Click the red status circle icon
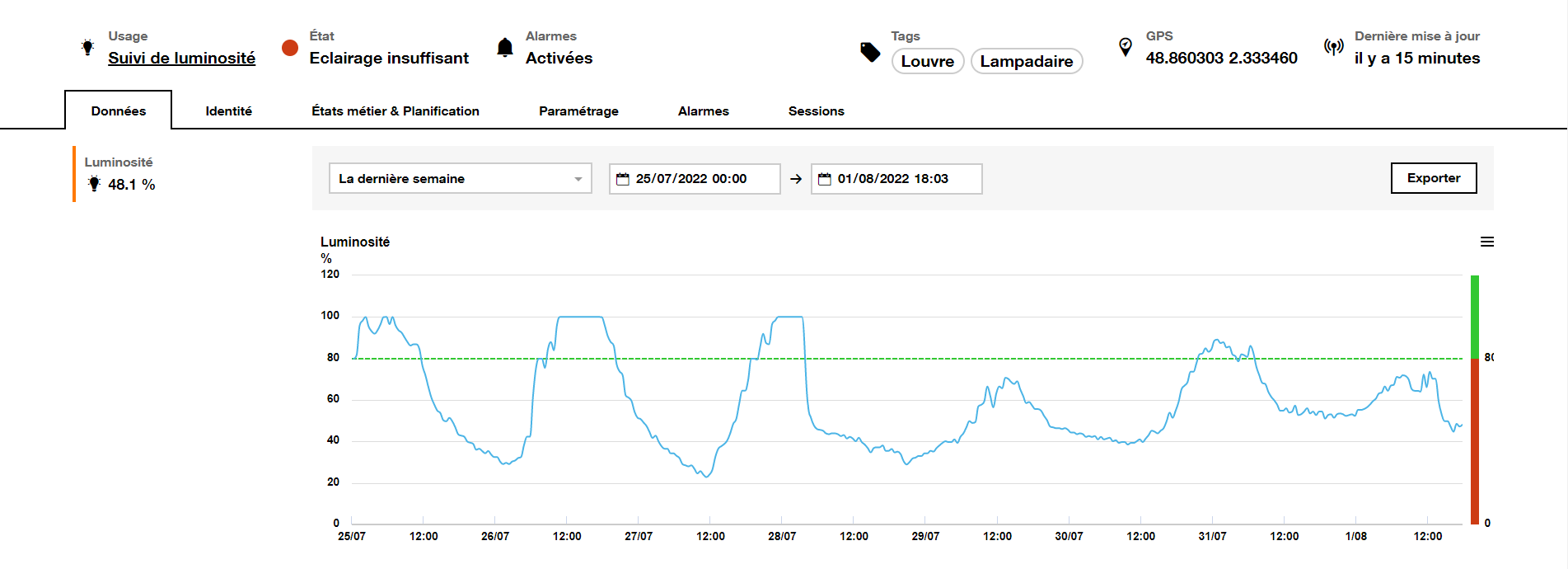 289,48
